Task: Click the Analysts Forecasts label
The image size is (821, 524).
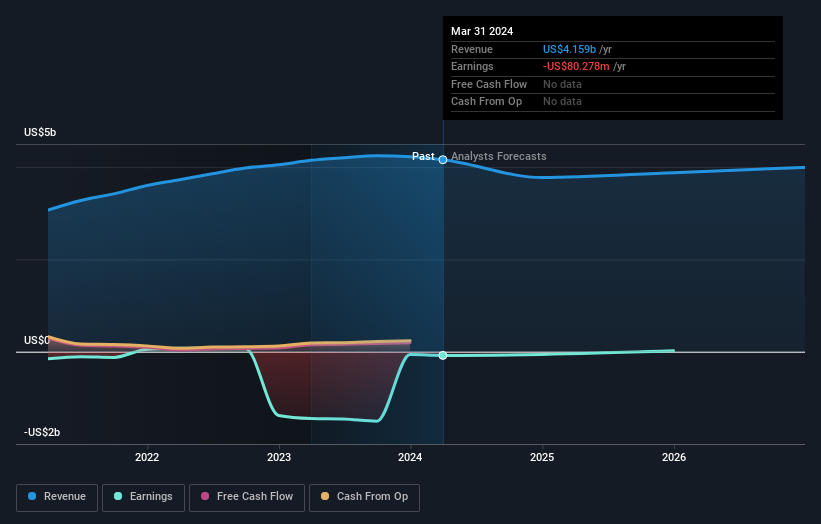Action: pyautogui.click(x=498, y=157)
